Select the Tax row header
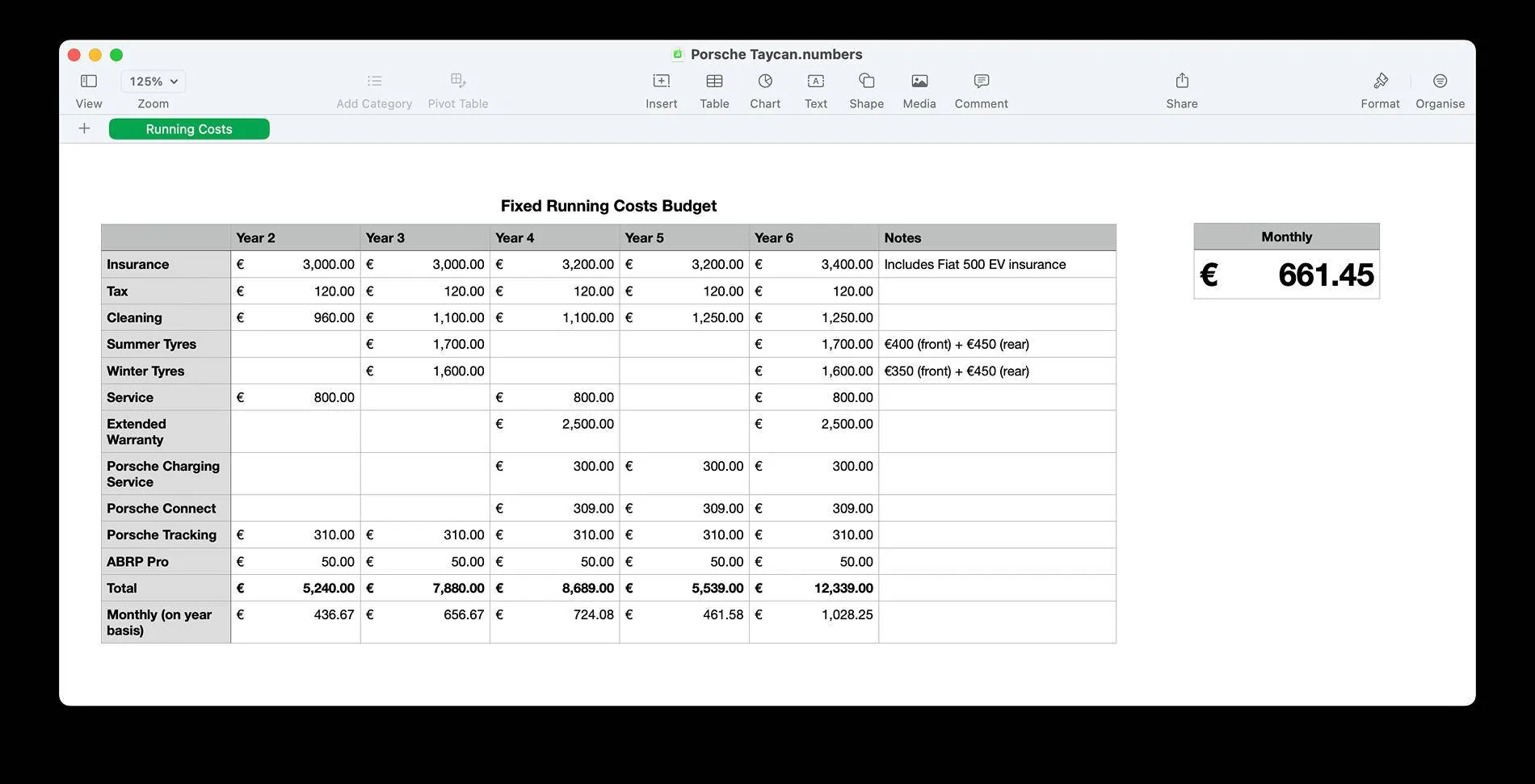1535x784 pixels. tap(166, 291)
